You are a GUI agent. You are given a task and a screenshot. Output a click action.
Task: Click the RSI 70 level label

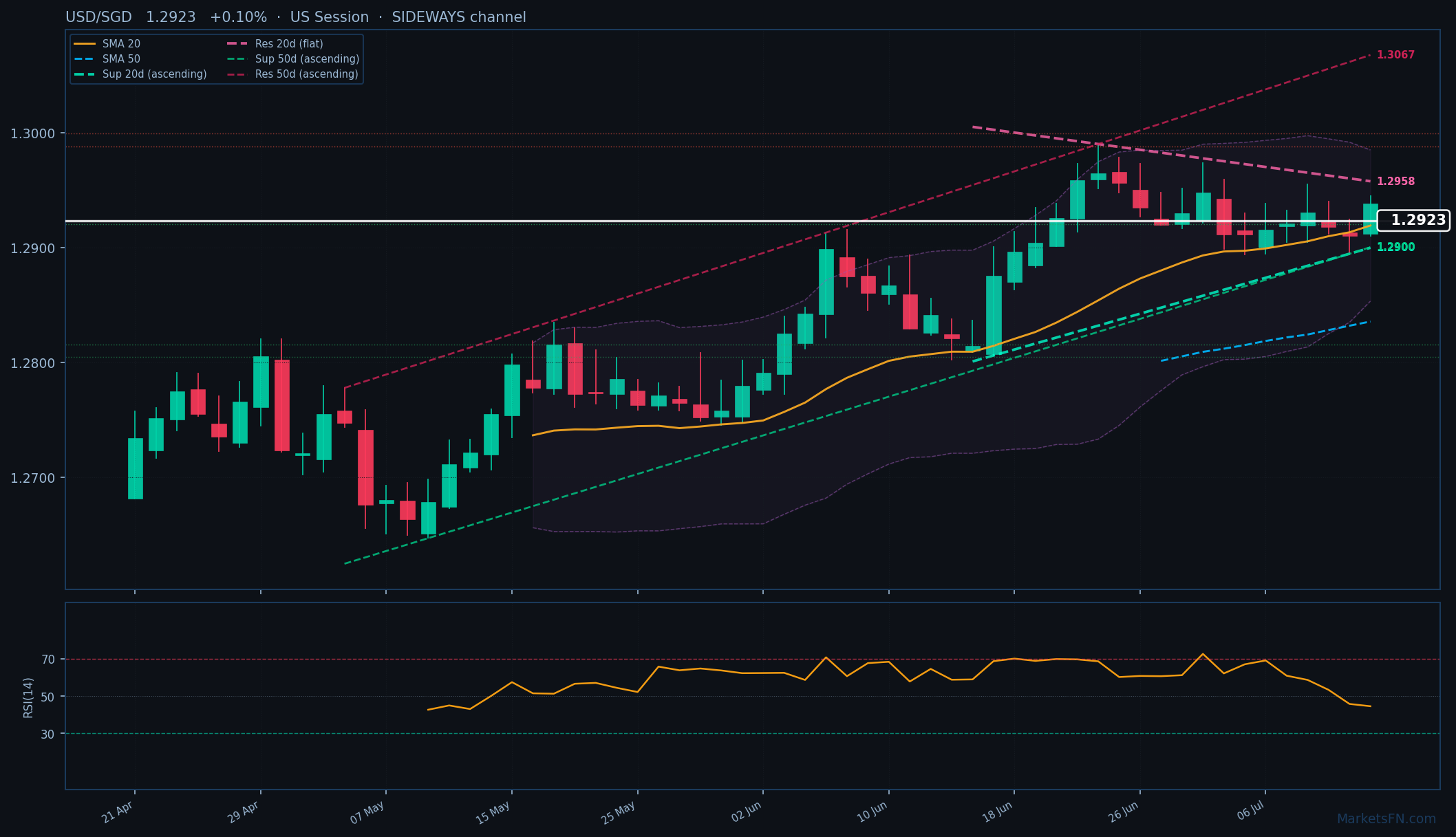(48, 660)
